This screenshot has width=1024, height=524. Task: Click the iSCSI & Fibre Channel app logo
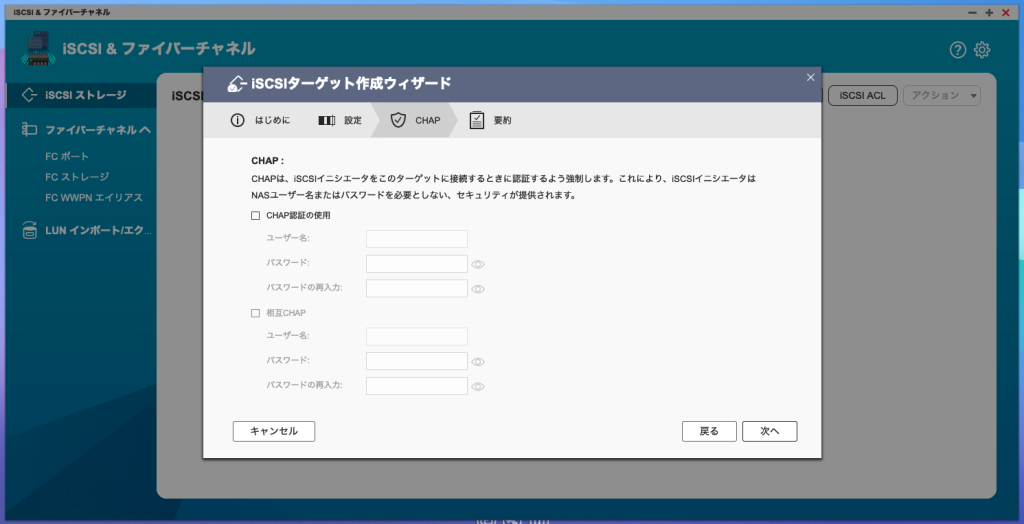coord(38,49)
